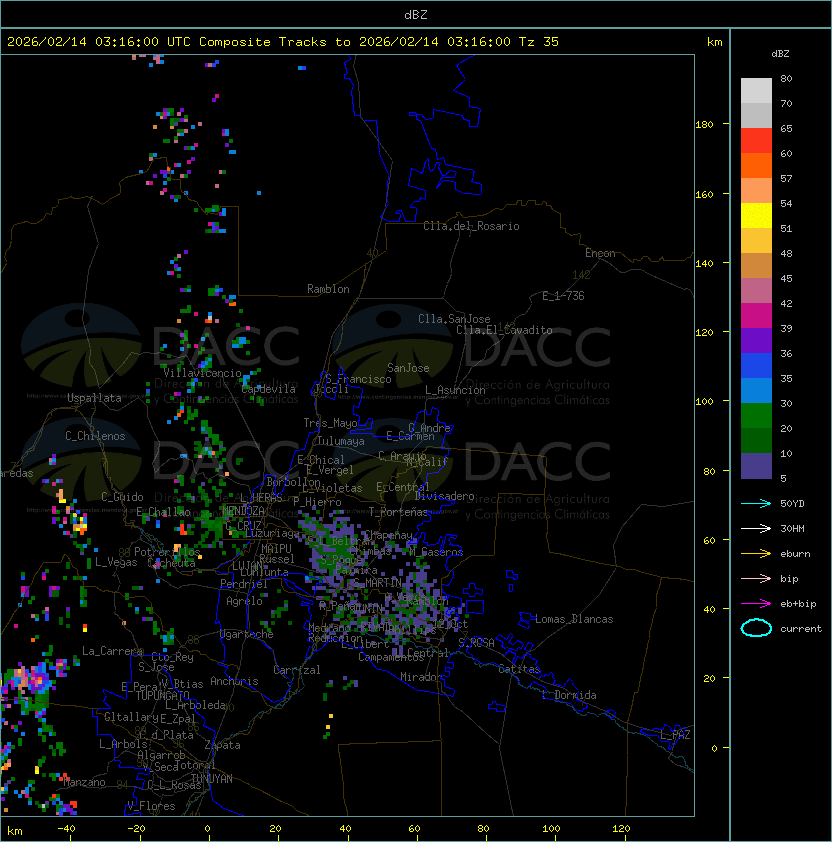Click the 'current' legend label
This screenshot has width=832, height=842.
[x=801, y=629]
